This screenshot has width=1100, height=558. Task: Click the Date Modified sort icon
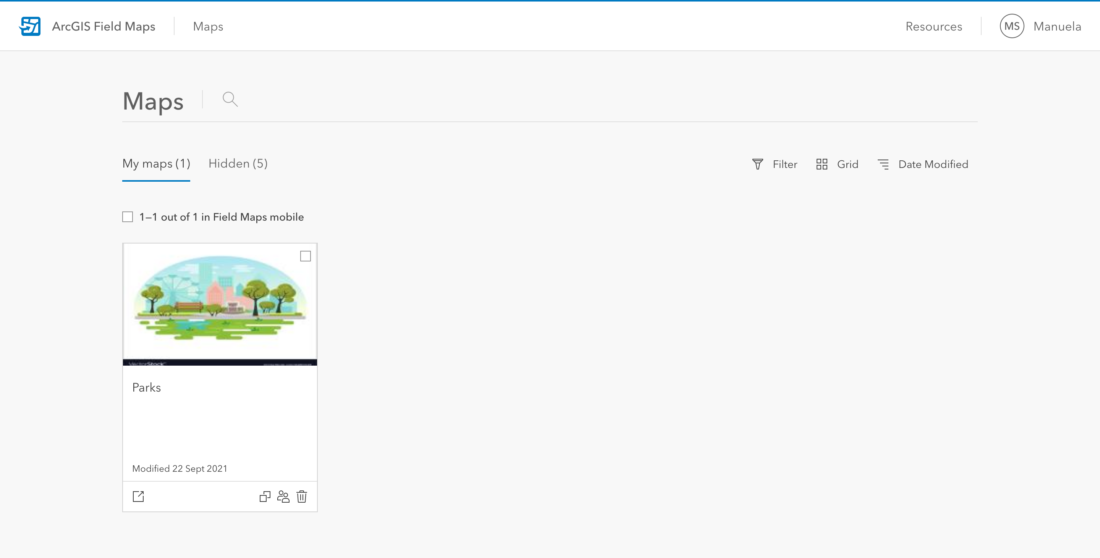pos(883,164)
